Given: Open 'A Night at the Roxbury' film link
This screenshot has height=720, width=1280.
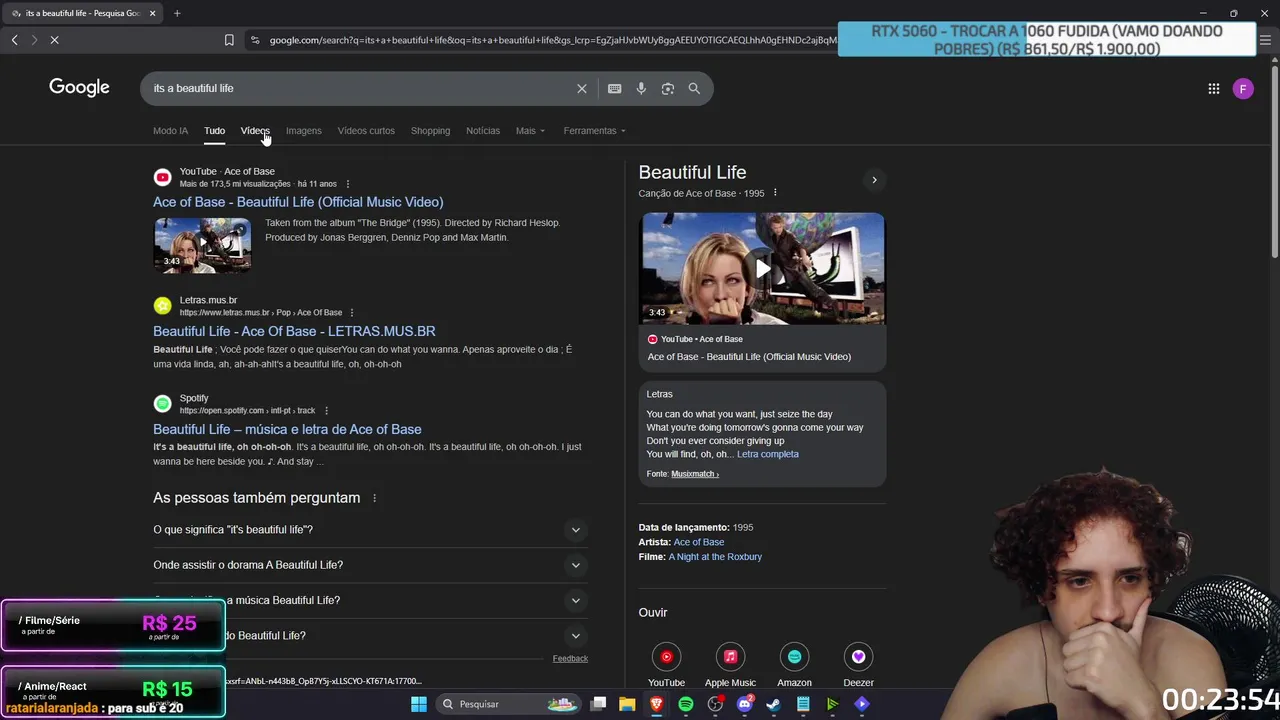Looking at the screenshot, I should (x=715, y=557).
